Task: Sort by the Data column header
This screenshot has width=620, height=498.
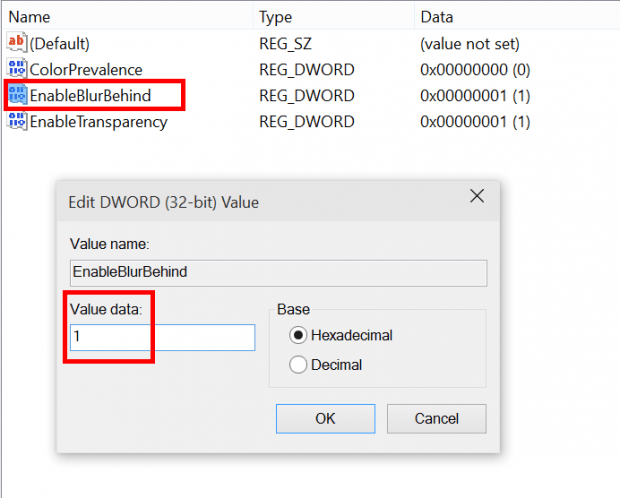Action: 436,17
